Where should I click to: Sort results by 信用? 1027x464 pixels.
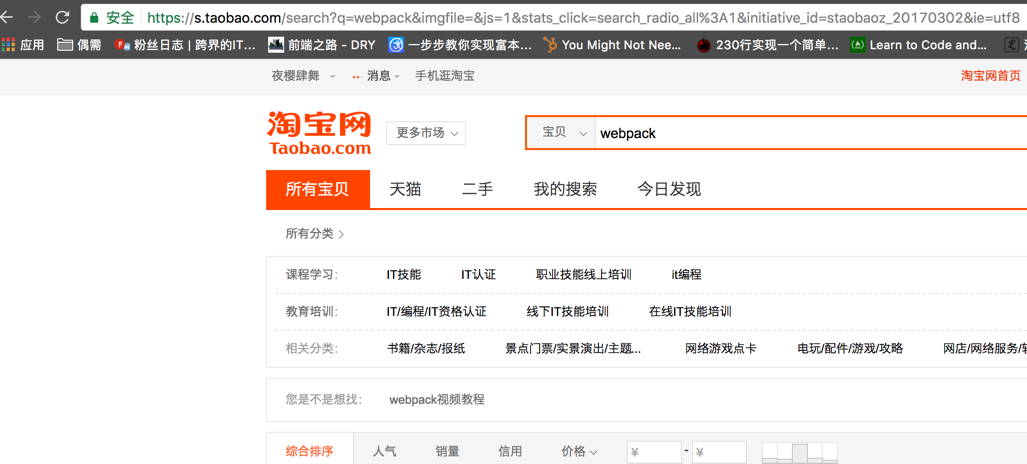[x=510, y=451]
